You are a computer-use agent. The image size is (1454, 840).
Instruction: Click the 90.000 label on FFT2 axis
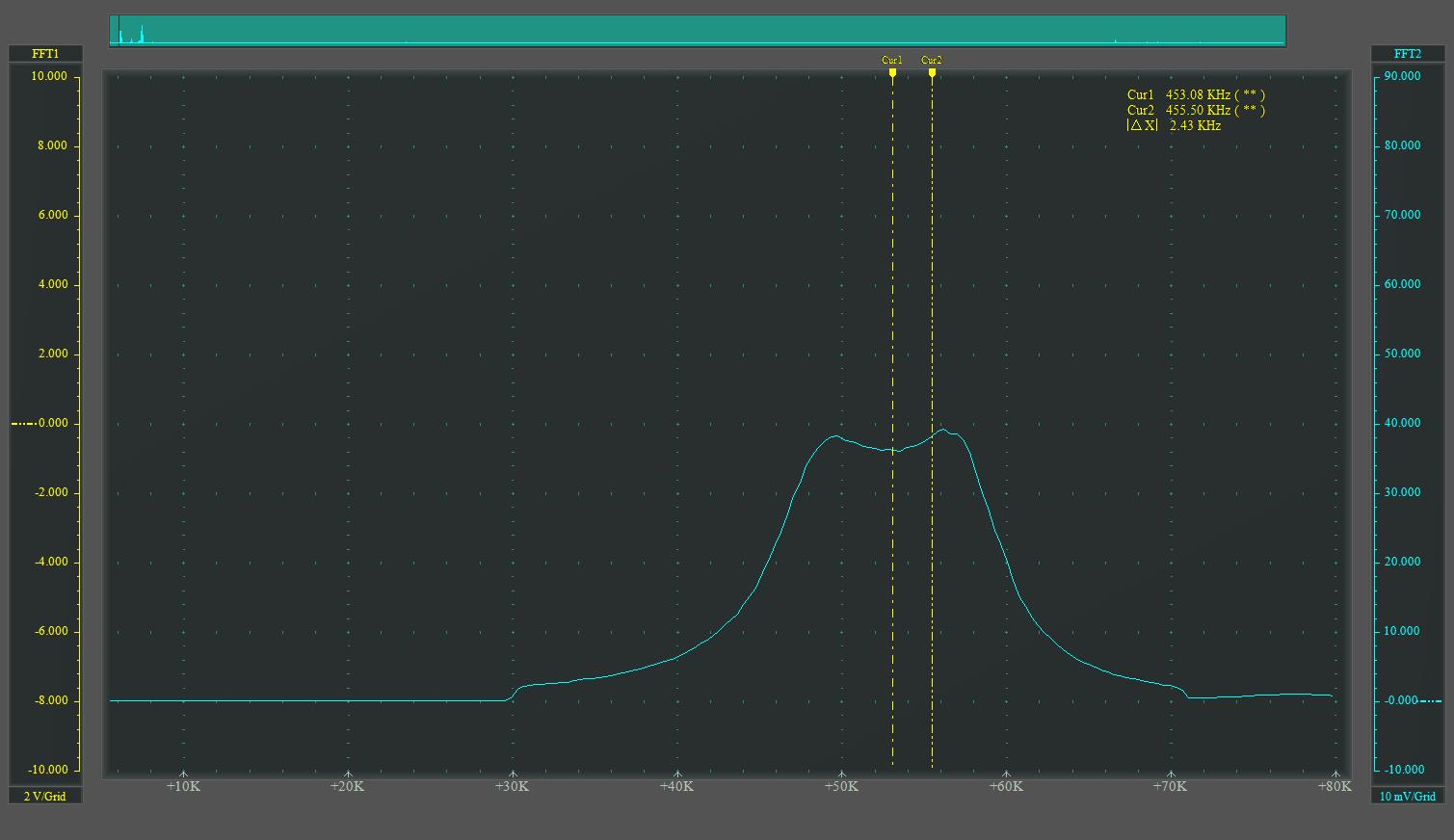coord(1402,76)
